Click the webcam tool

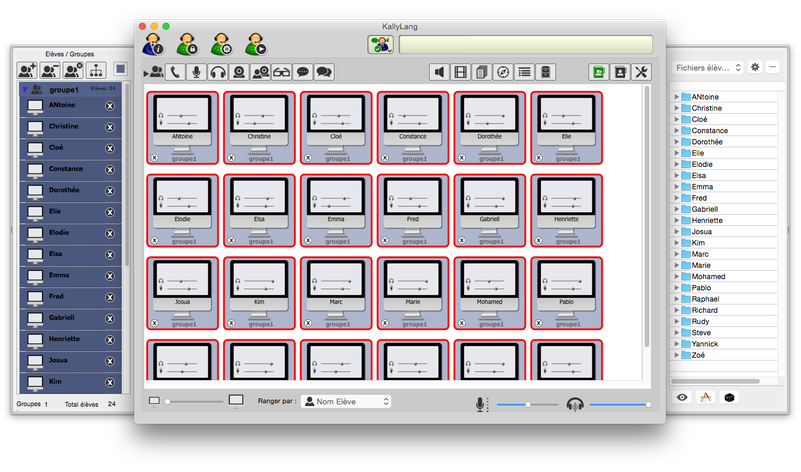239,72
